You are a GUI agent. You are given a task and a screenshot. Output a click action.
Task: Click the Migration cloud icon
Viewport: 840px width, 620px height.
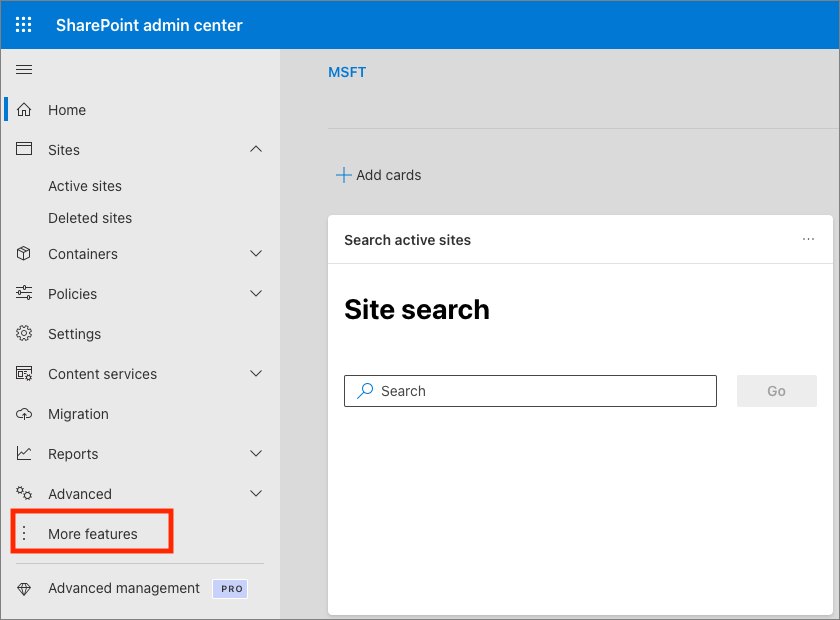(24, 414)
